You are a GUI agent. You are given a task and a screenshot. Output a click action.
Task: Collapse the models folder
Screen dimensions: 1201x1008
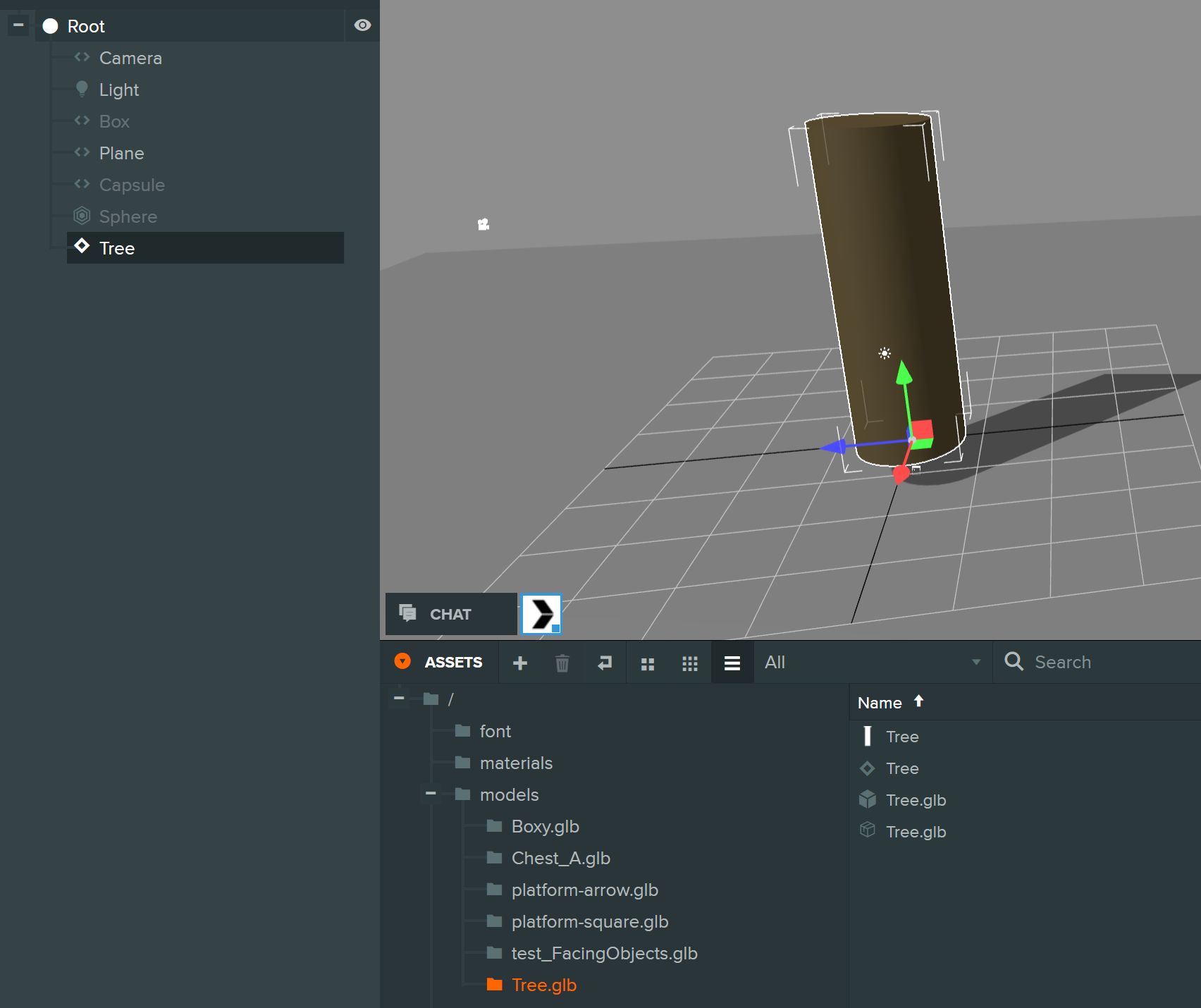tap(431, 794)
